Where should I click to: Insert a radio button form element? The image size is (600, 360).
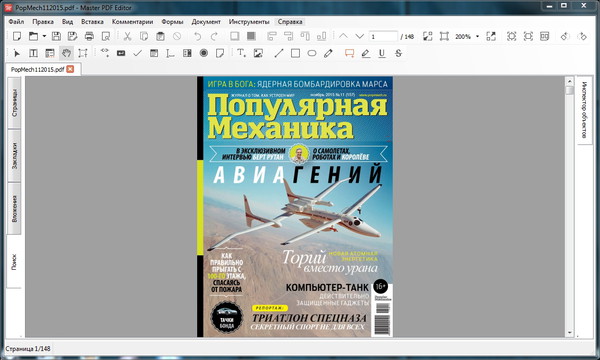[x=204, y=53]
